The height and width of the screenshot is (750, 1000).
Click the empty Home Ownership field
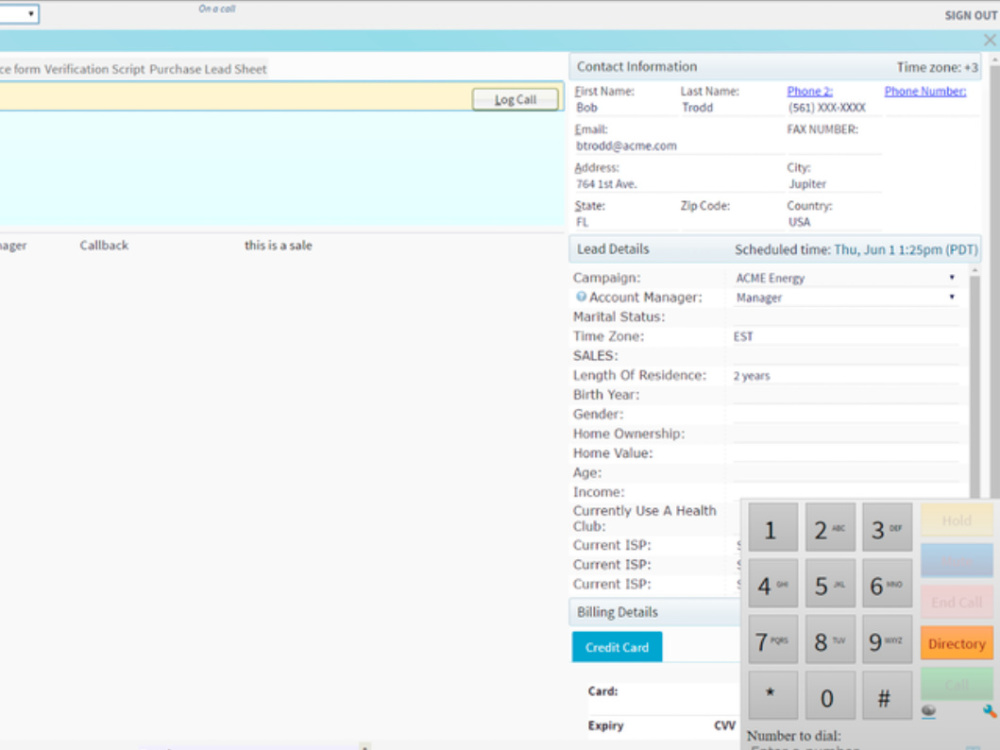(846, 434)
